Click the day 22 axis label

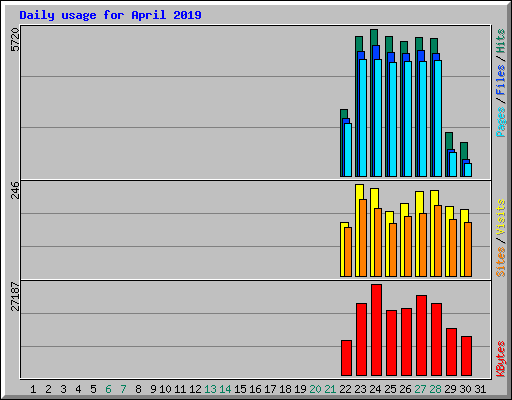345,389
